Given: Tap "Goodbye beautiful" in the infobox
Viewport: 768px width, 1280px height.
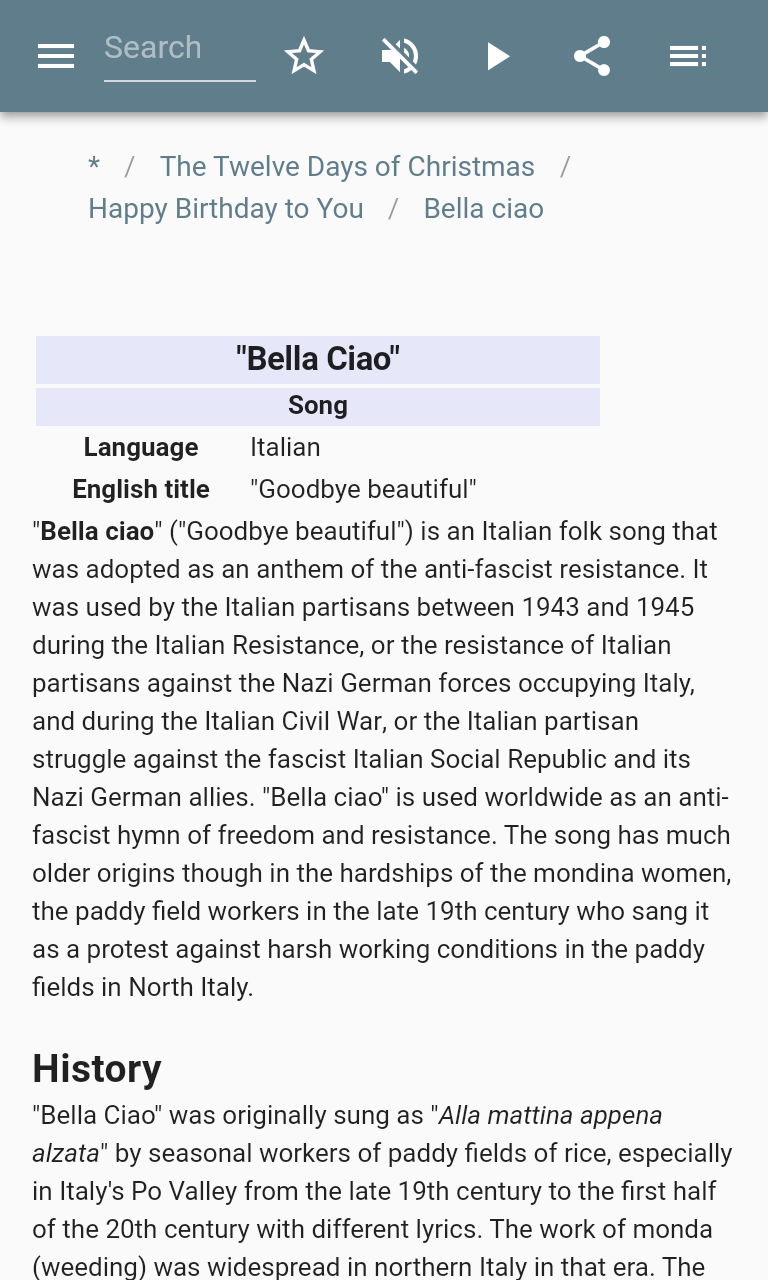Looking at the screenshot, I should [x=363, y=489].
